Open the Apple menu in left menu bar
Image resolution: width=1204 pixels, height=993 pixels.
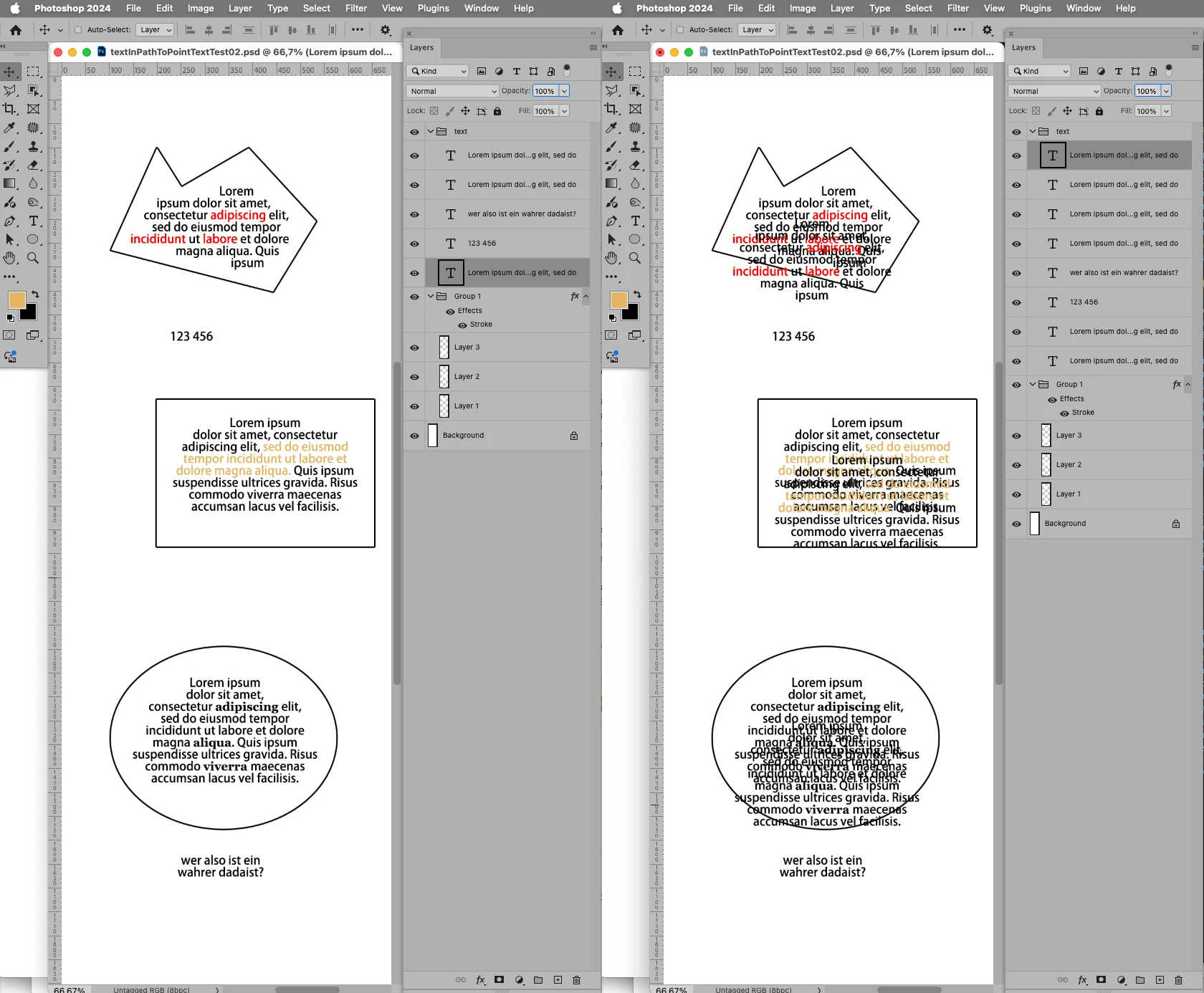[15, 9]
